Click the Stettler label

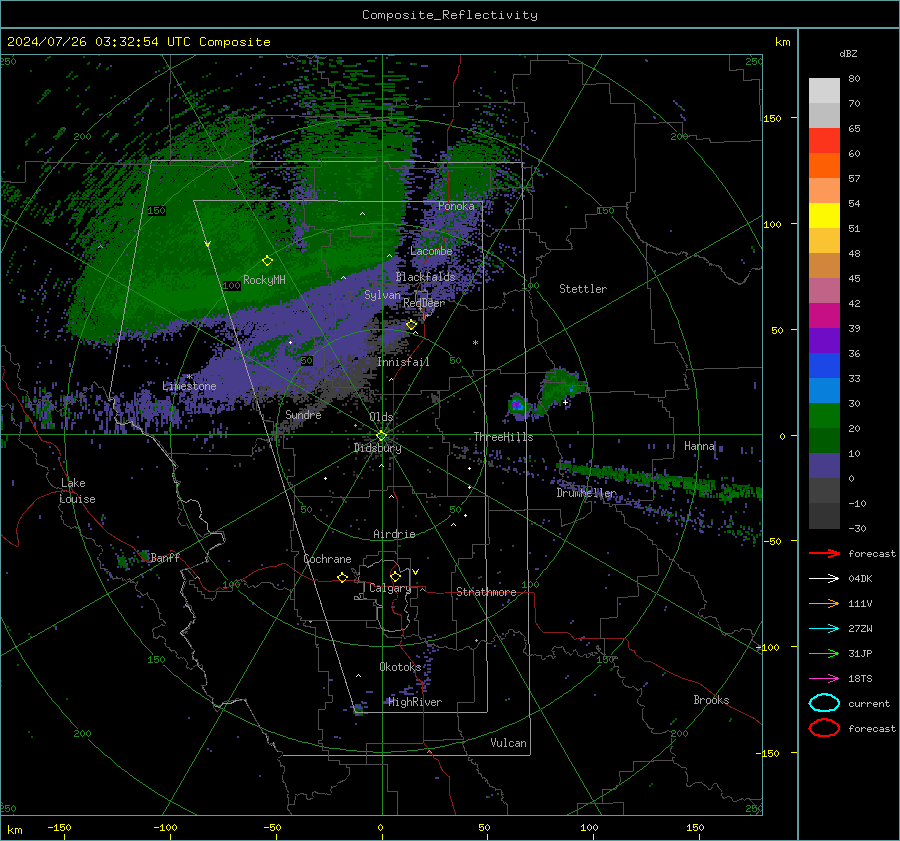(x=583, y=289)
